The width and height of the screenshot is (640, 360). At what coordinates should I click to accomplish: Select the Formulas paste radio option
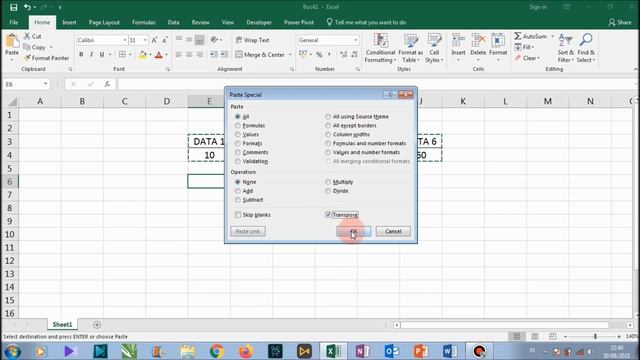coord(238,125)
